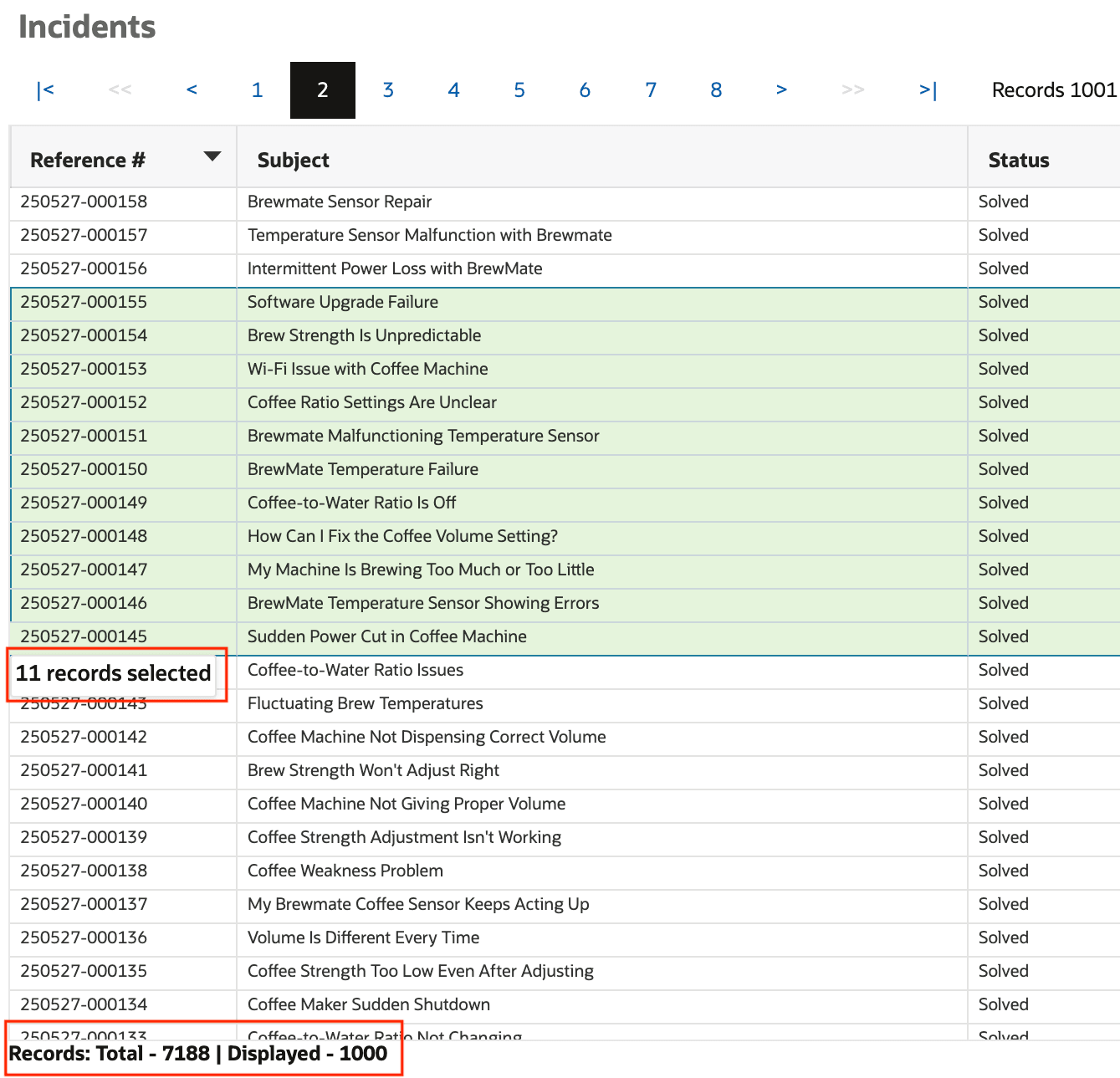Click Solved status for incident 250527-000153

coord(1004,369)
